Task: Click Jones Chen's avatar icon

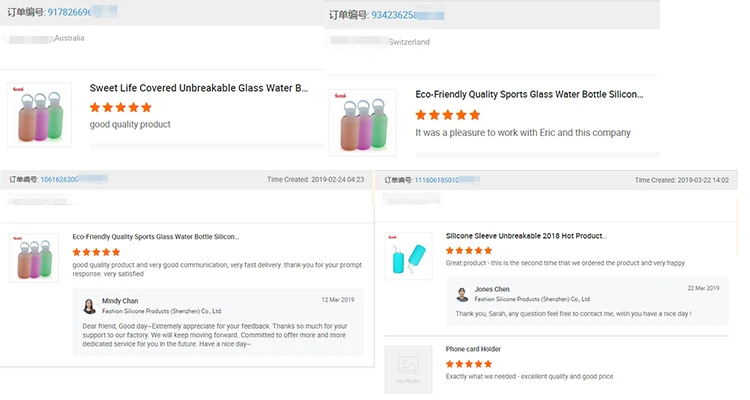Action: pos(462,294)
